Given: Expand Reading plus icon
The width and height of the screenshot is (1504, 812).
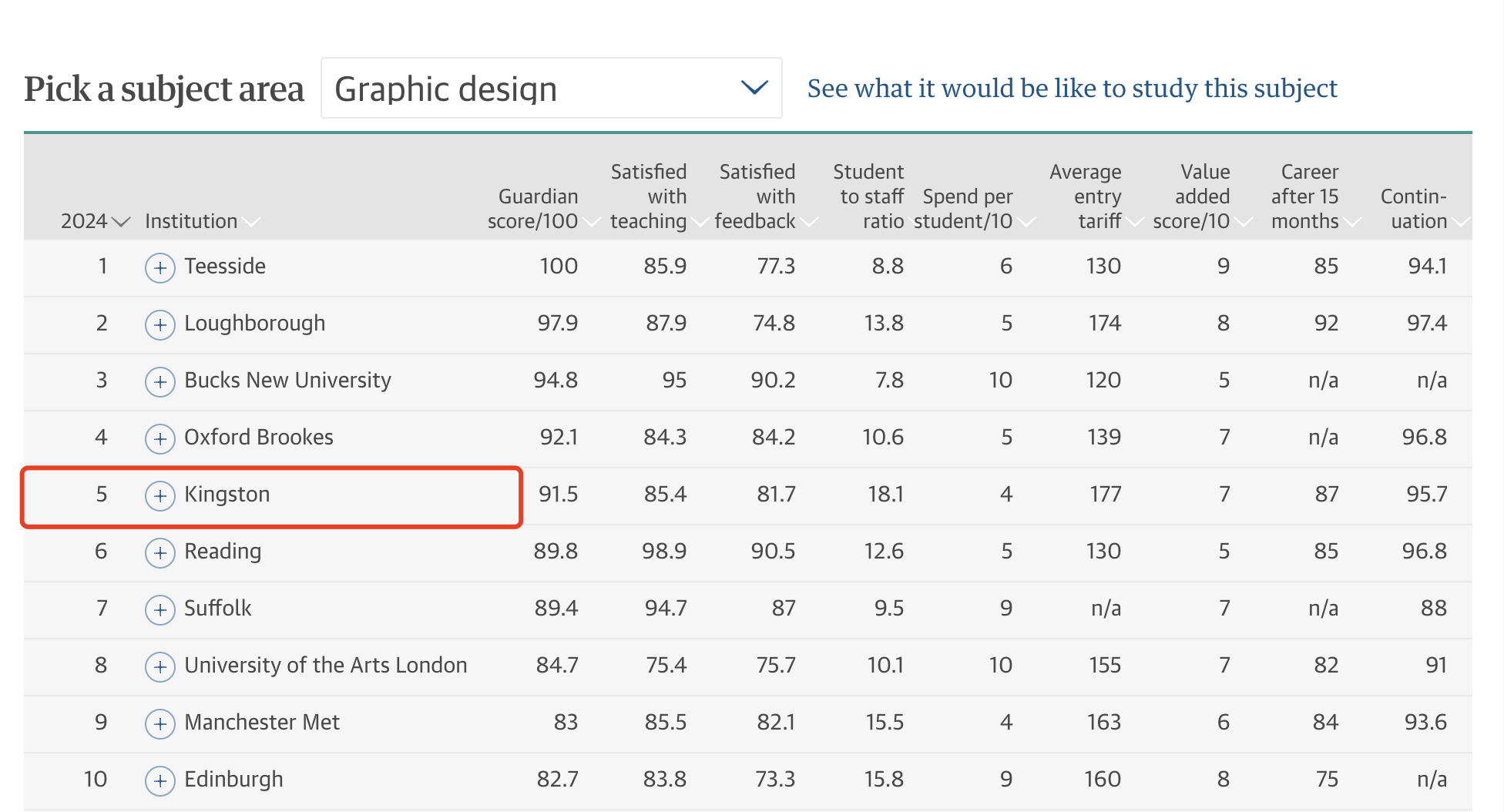Looking at the screenshot, I should [x=160, y=553].
